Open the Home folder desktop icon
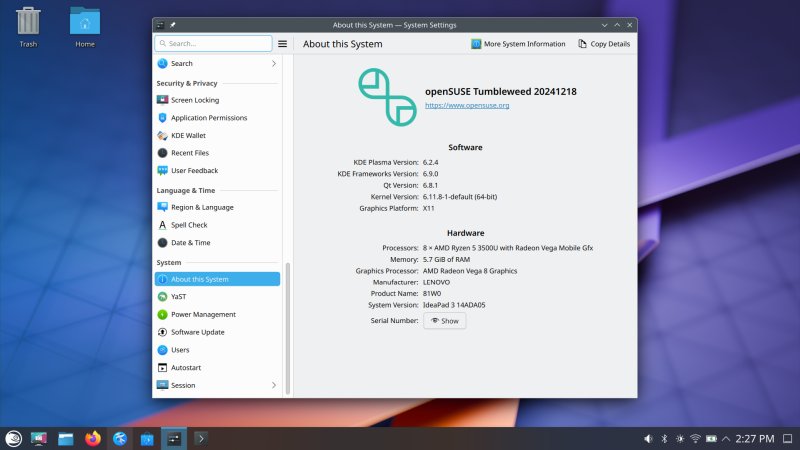This screenshot has width=800, height=450. point(85,28)
